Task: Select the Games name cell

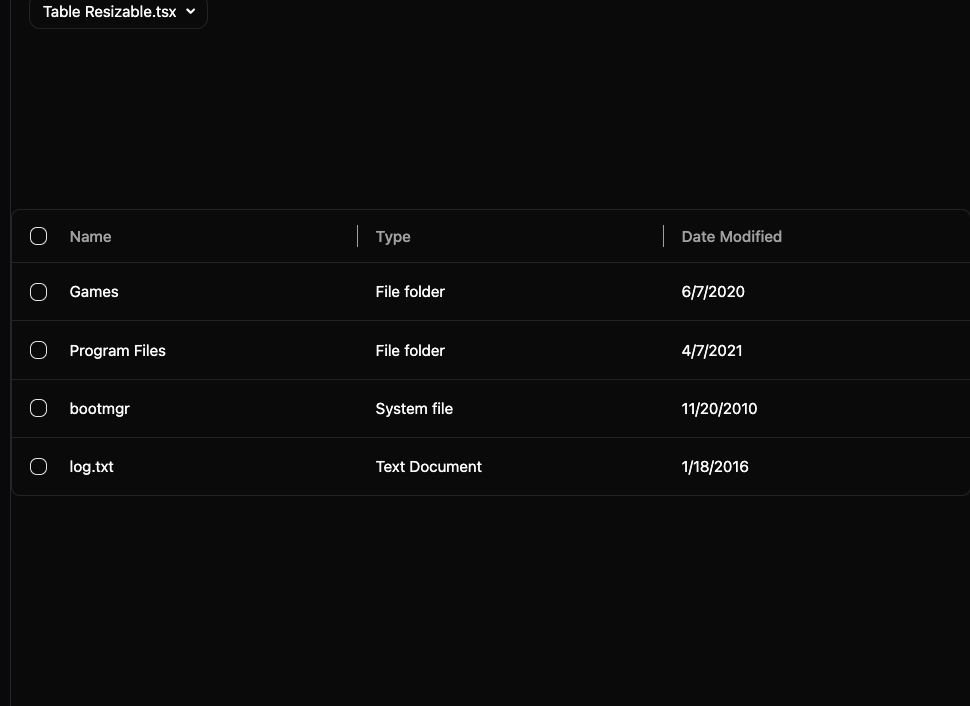Action: pos(94,292)
